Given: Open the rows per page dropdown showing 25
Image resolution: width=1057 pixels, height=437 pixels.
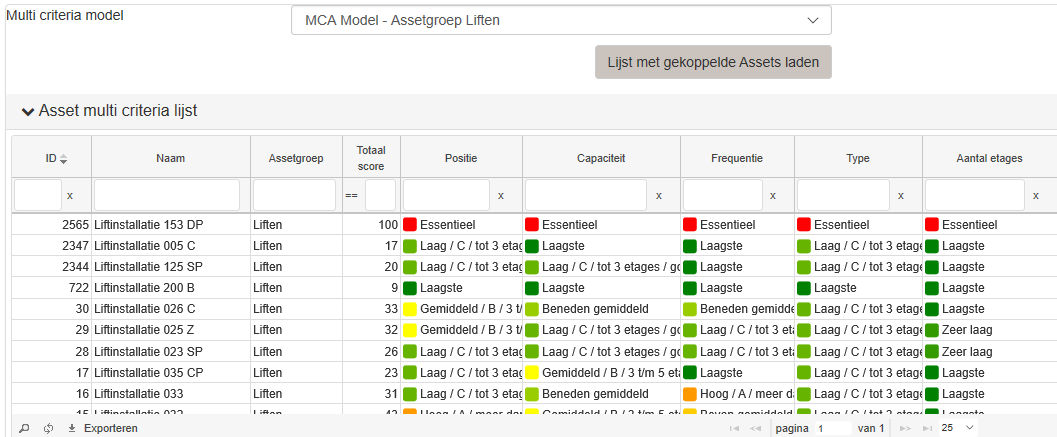Looking at the screenshot, I should pos(957,428).
